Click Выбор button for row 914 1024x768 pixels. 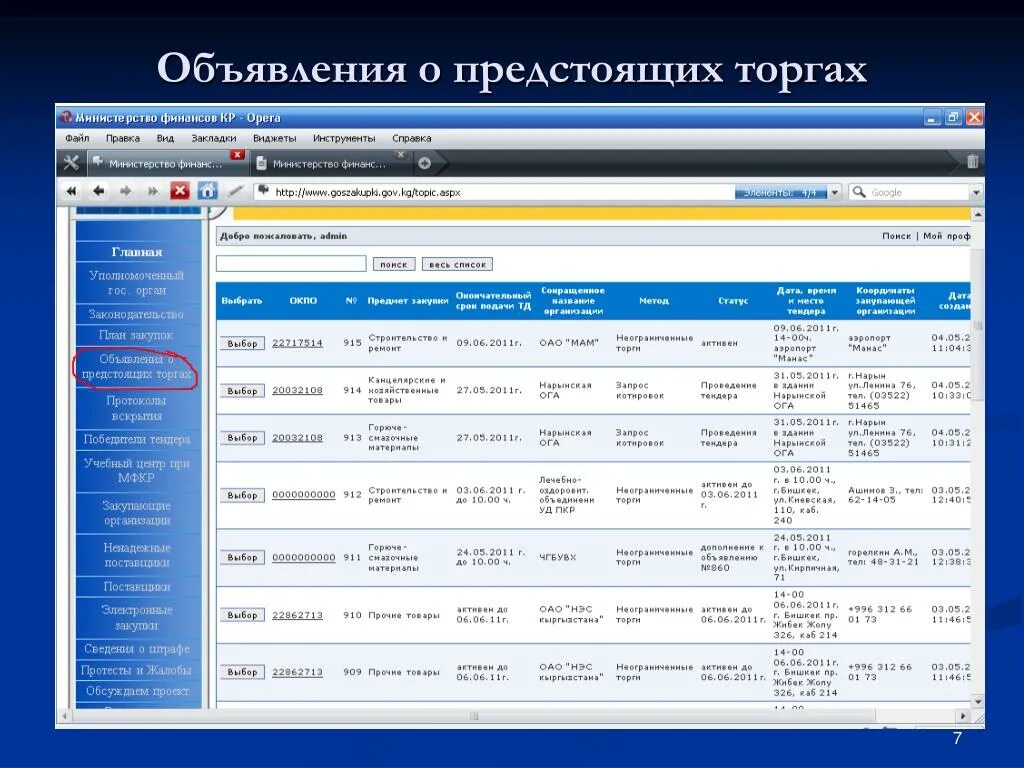242,391
